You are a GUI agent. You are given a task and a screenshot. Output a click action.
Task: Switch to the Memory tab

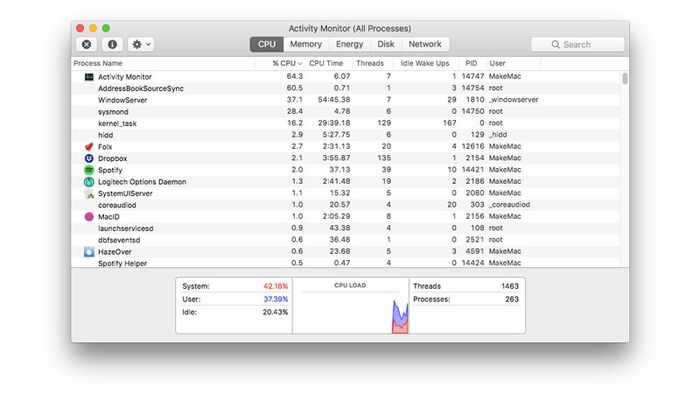tap(306, 44)
